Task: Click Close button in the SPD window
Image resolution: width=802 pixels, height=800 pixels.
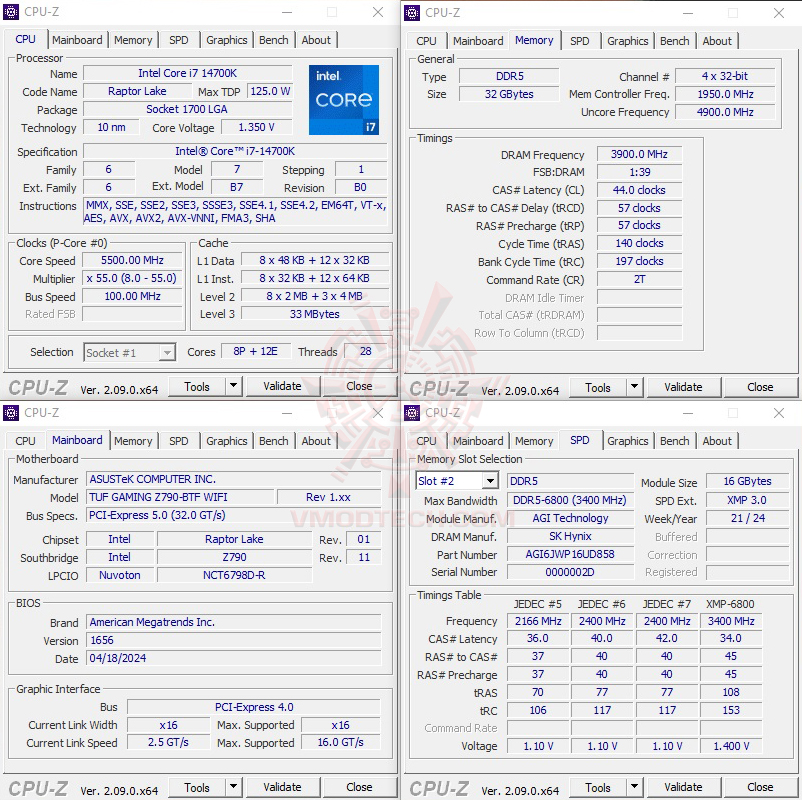Action: [x=760, y=788]
